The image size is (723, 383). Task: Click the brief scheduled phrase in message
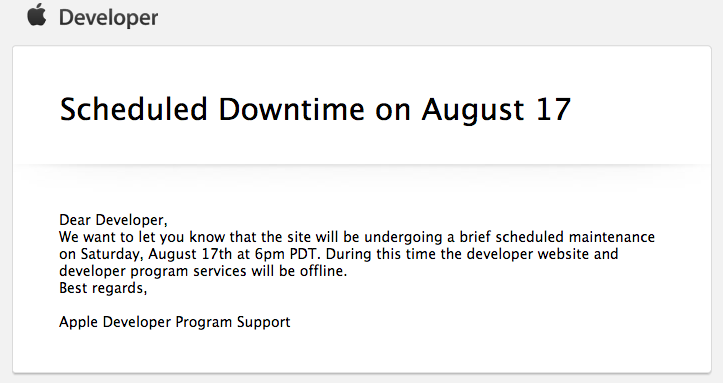tap(512, 237)
